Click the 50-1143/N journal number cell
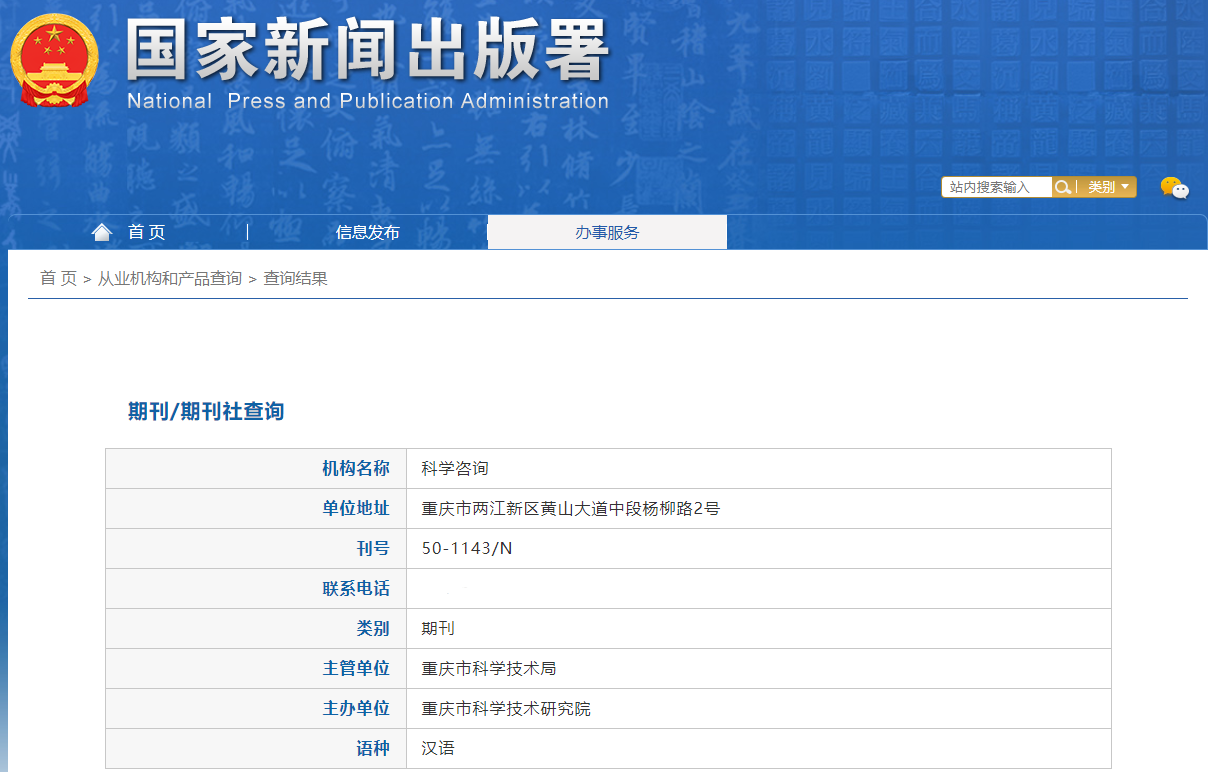This screenshot has width=1208, height=772. coord(467,548)
